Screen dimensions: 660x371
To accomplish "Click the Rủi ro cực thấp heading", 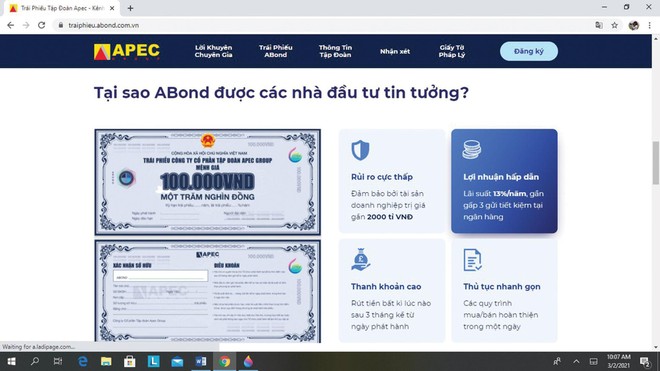I will 382,177.
